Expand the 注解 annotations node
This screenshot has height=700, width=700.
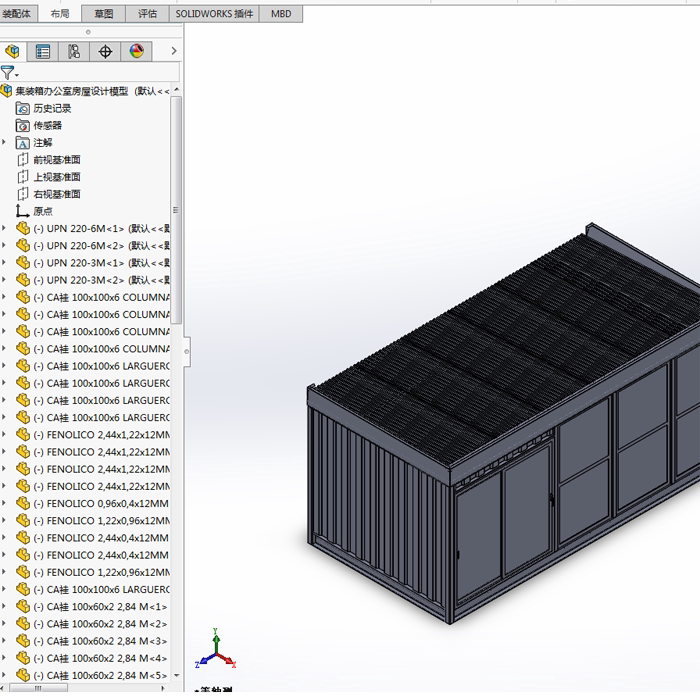4,142
